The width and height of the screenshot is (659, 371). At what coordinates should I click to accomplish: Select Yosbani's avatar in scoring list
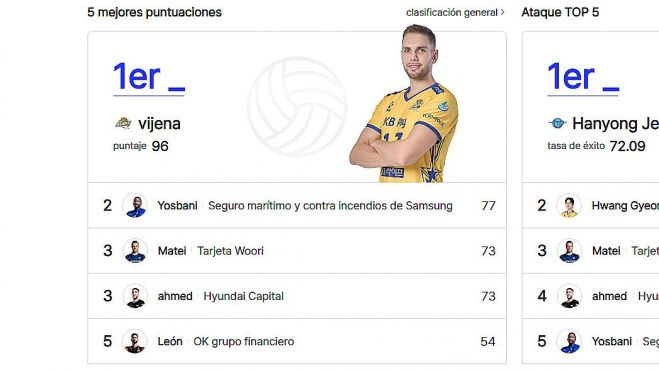[135, 206]
